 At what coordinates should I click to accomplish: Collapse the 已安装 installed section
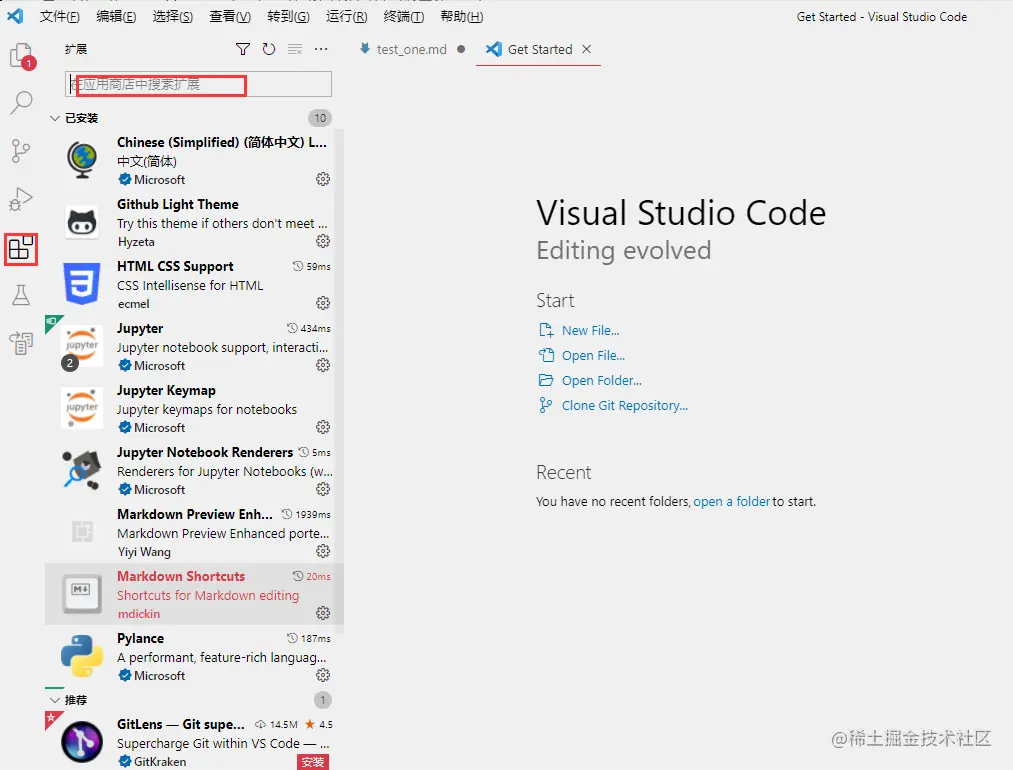click(55, 118)
